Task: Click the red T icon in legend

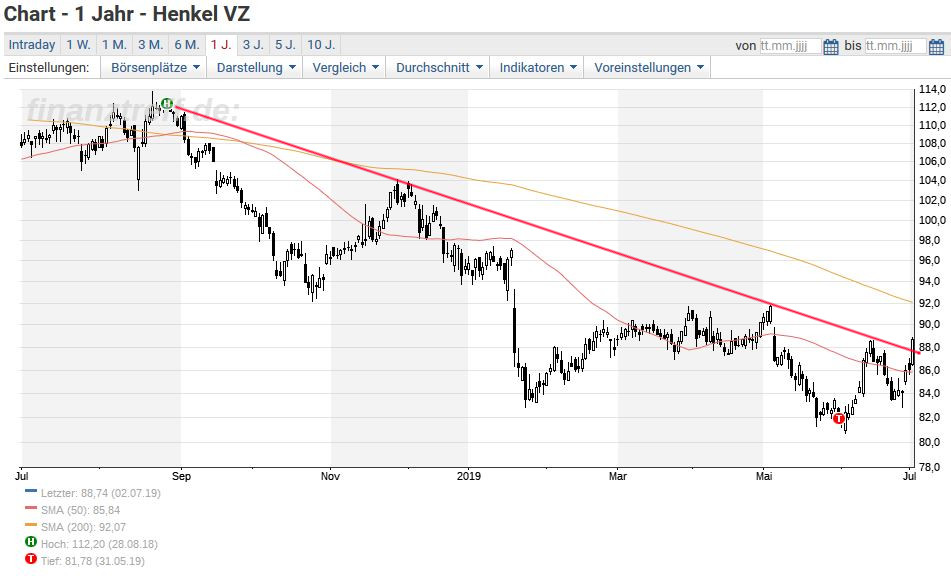Action: [31, 559]
